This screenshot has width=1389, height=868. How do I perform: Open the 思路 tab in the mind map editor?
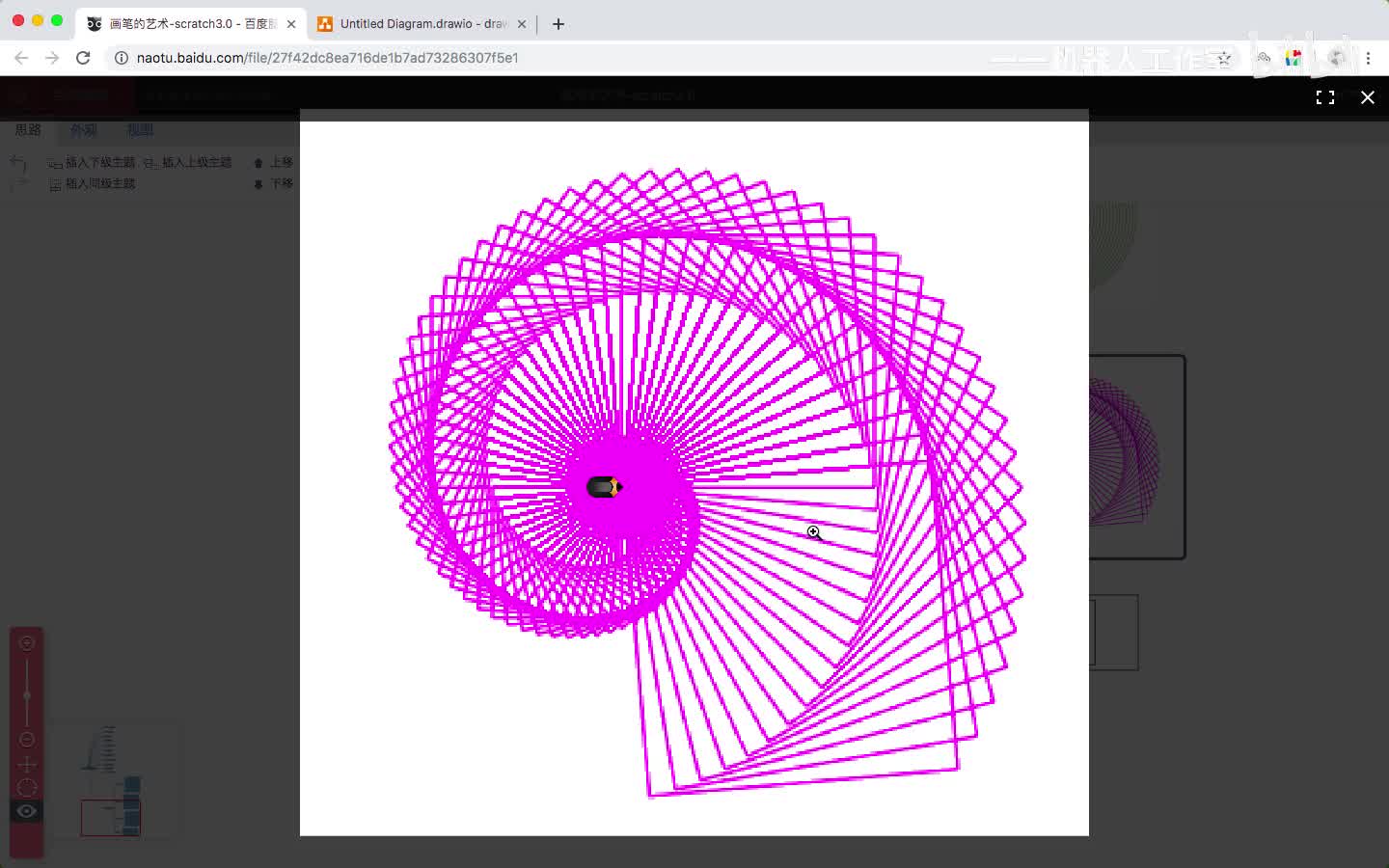28,129
